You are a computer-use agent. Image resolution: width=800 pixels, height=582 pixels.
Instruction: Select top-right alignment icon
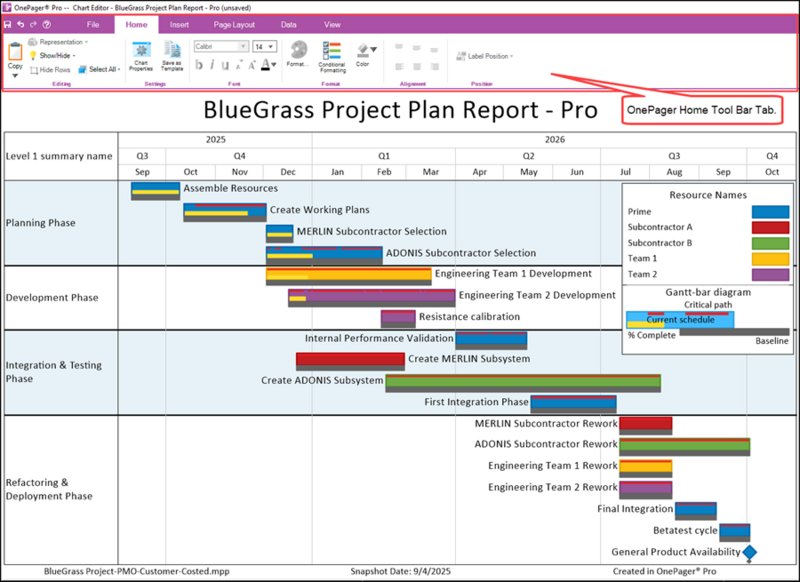[434, 49]
